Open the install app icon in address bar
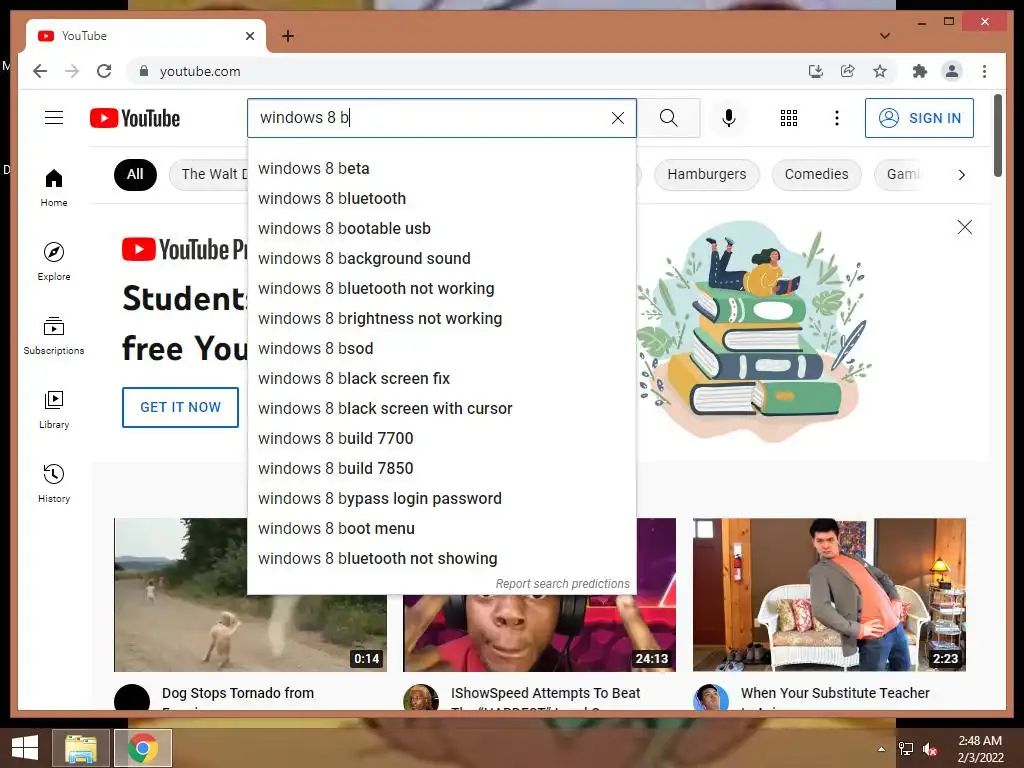This screenshot has width=1024, height=768. point(816,71)
